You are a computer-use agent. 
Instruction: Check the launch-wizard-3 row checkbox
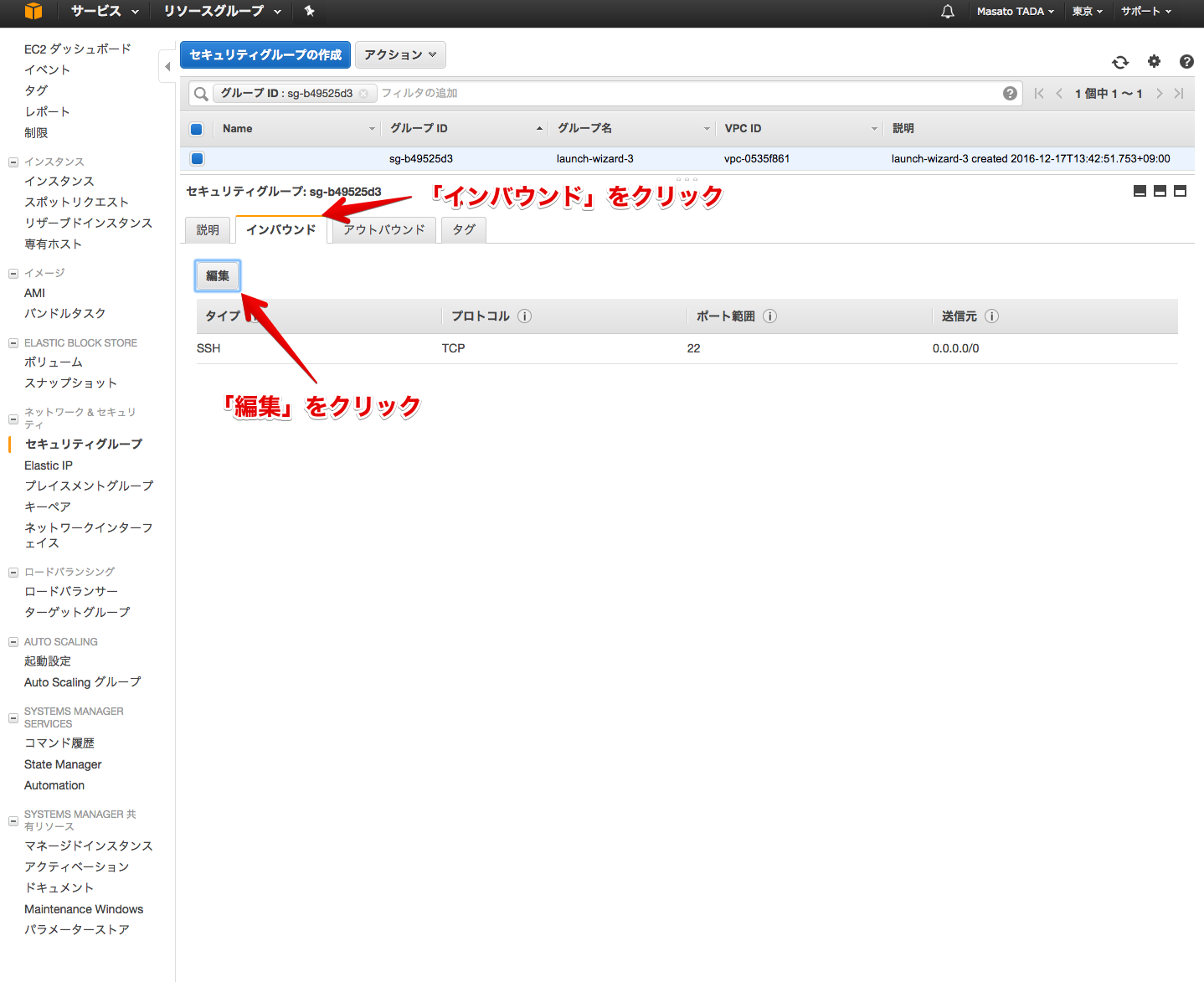[x=197, y=158]
